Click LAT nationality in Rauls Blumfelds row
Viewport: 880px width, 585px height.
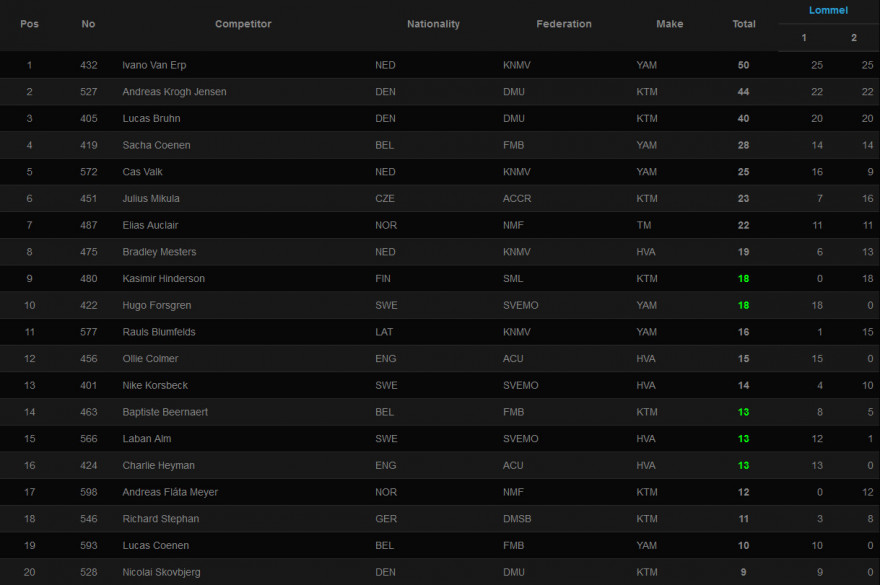tap(384, 332)
